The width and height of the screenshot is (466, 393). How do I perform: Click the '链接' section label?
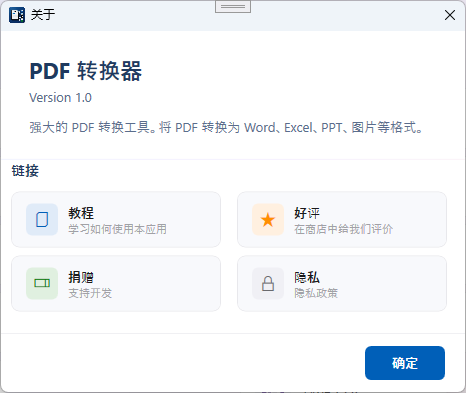25,171
